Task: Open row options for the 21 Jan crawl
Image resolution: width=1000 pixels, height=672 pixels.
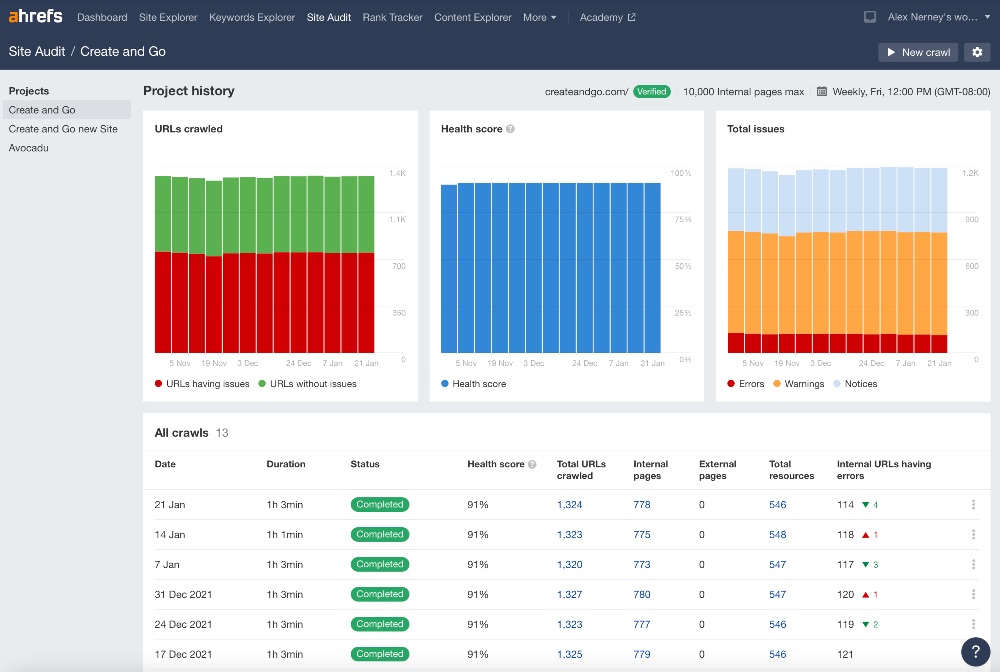Action: point(973,505)
